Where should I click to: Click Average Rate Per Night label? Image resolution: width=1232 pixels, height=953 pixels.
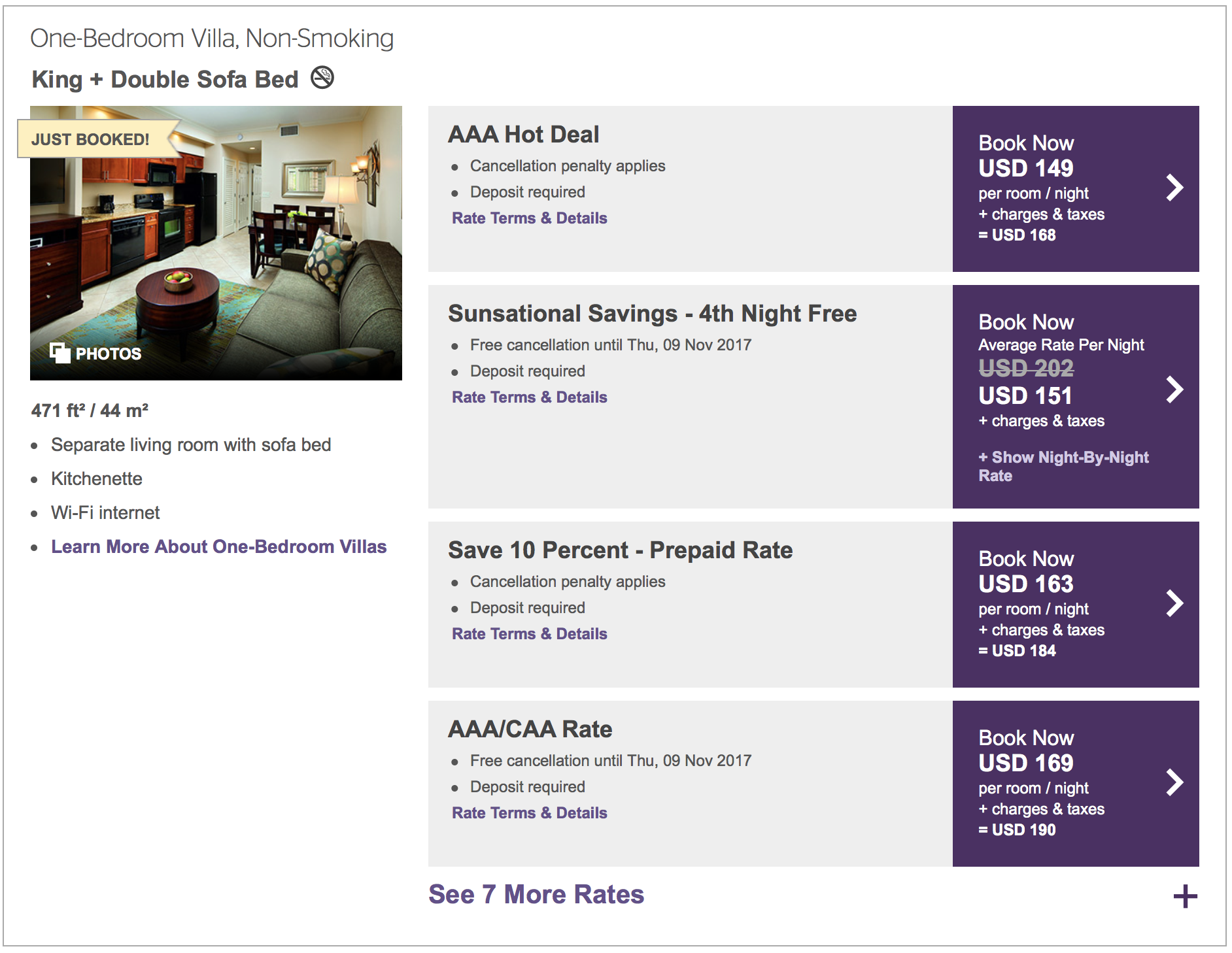click(1061, 344)
